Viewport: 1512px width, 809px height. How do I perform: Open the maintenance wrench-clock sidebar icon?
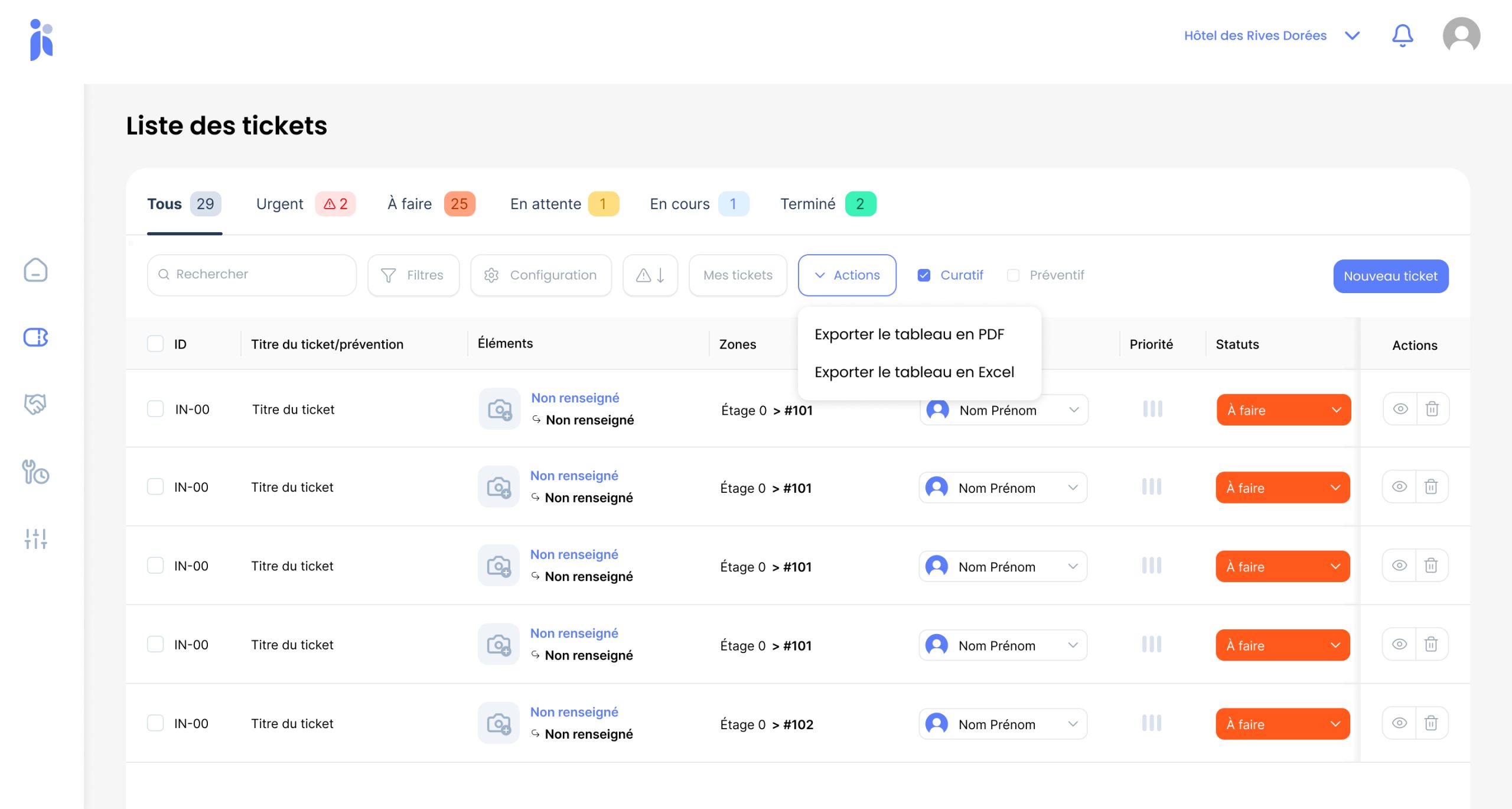[35, 472]
